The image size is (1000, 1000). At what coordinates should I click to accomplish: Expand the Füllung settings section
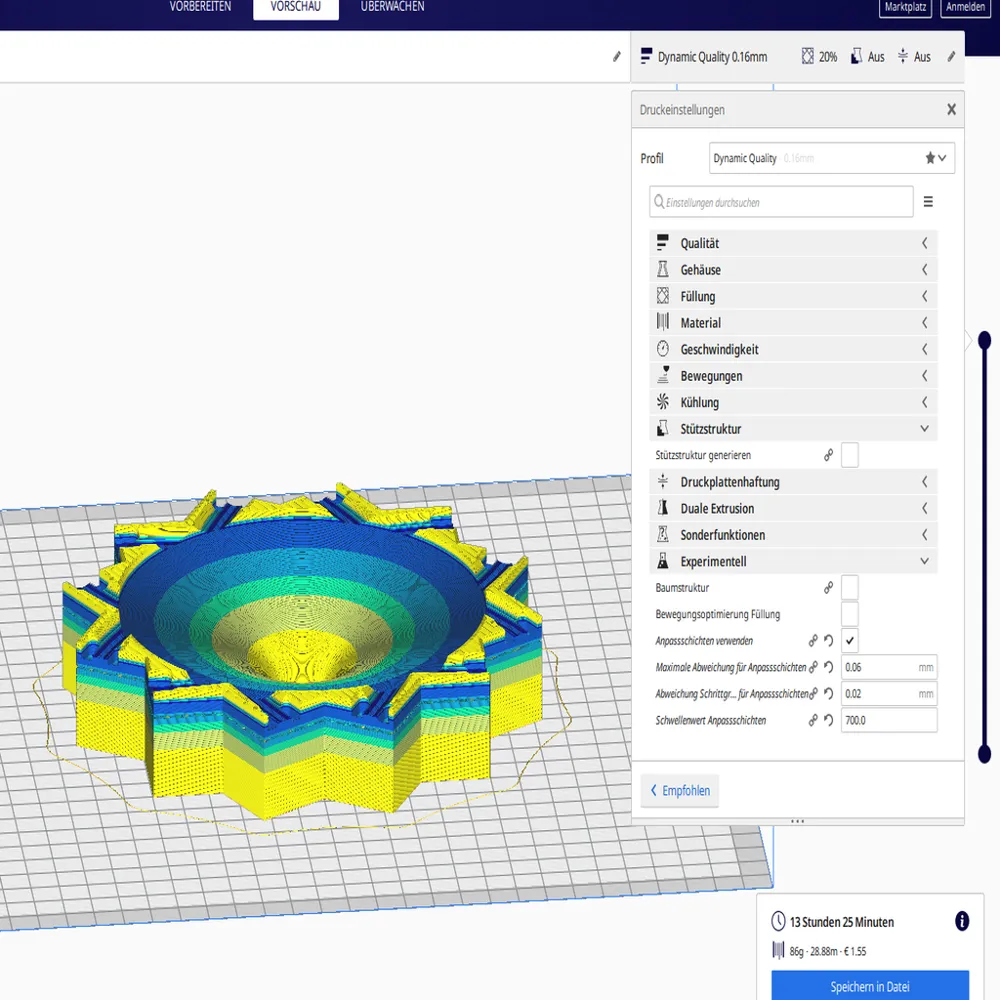point(793,296)
